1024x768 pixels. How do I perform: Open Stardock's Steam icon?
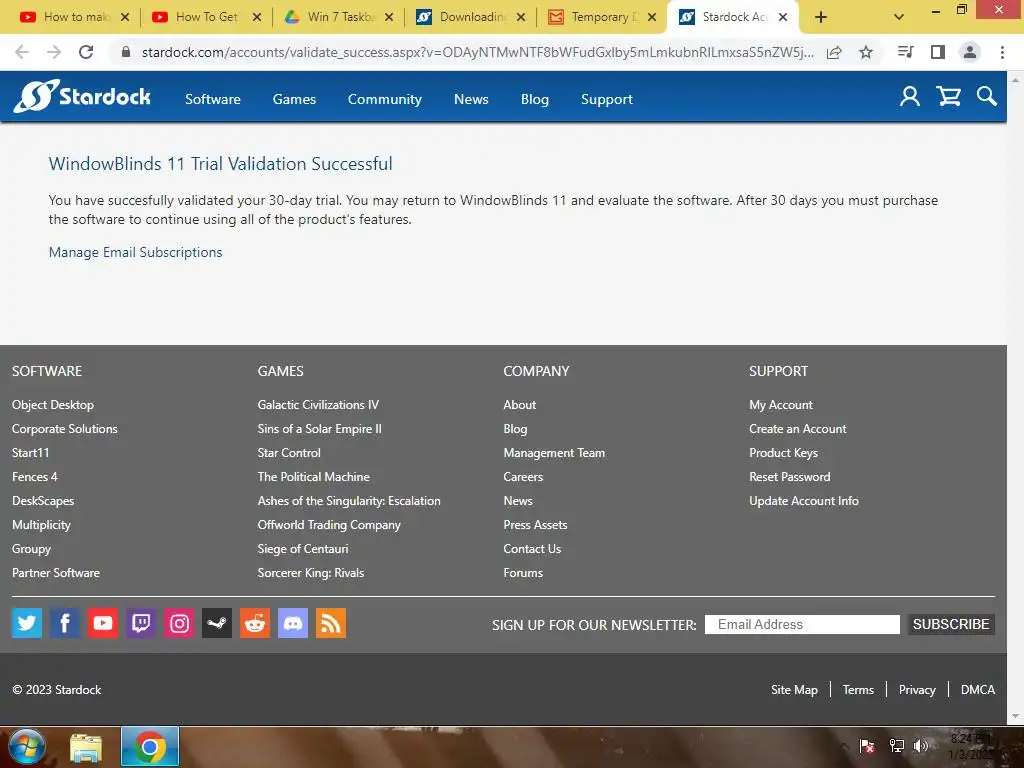[217, 623]
